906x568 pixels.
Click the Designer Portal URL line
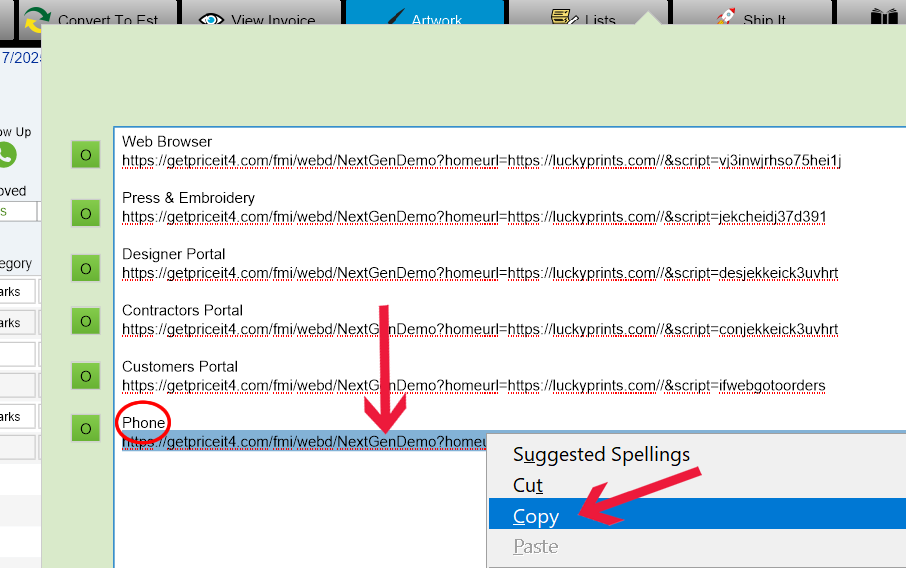pos(480,273)
